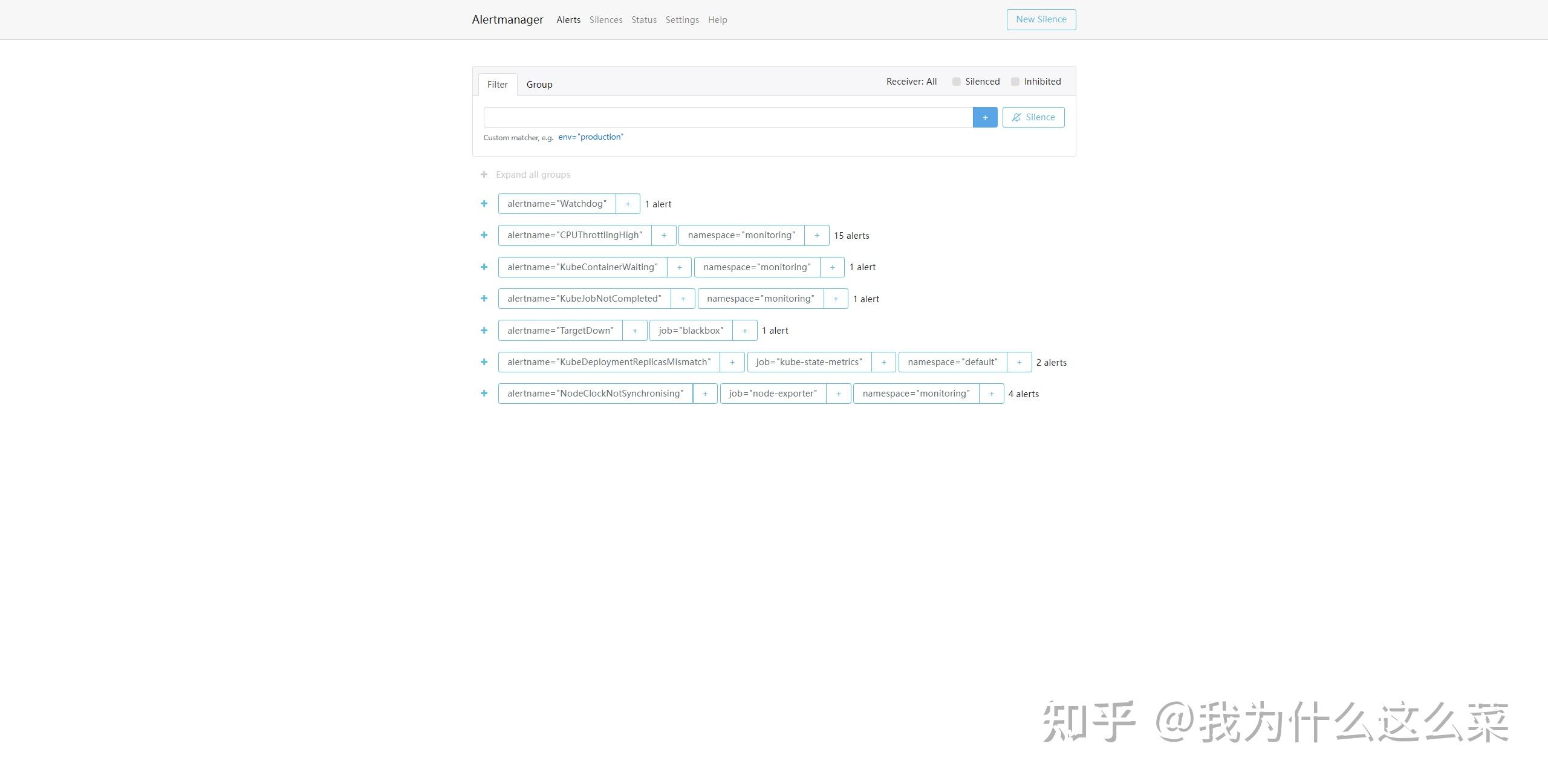Screen dimensions: 1548x784
Task: Expand the KubeDeploymentReplicasMismatch alert group
Action: [484, 361]
